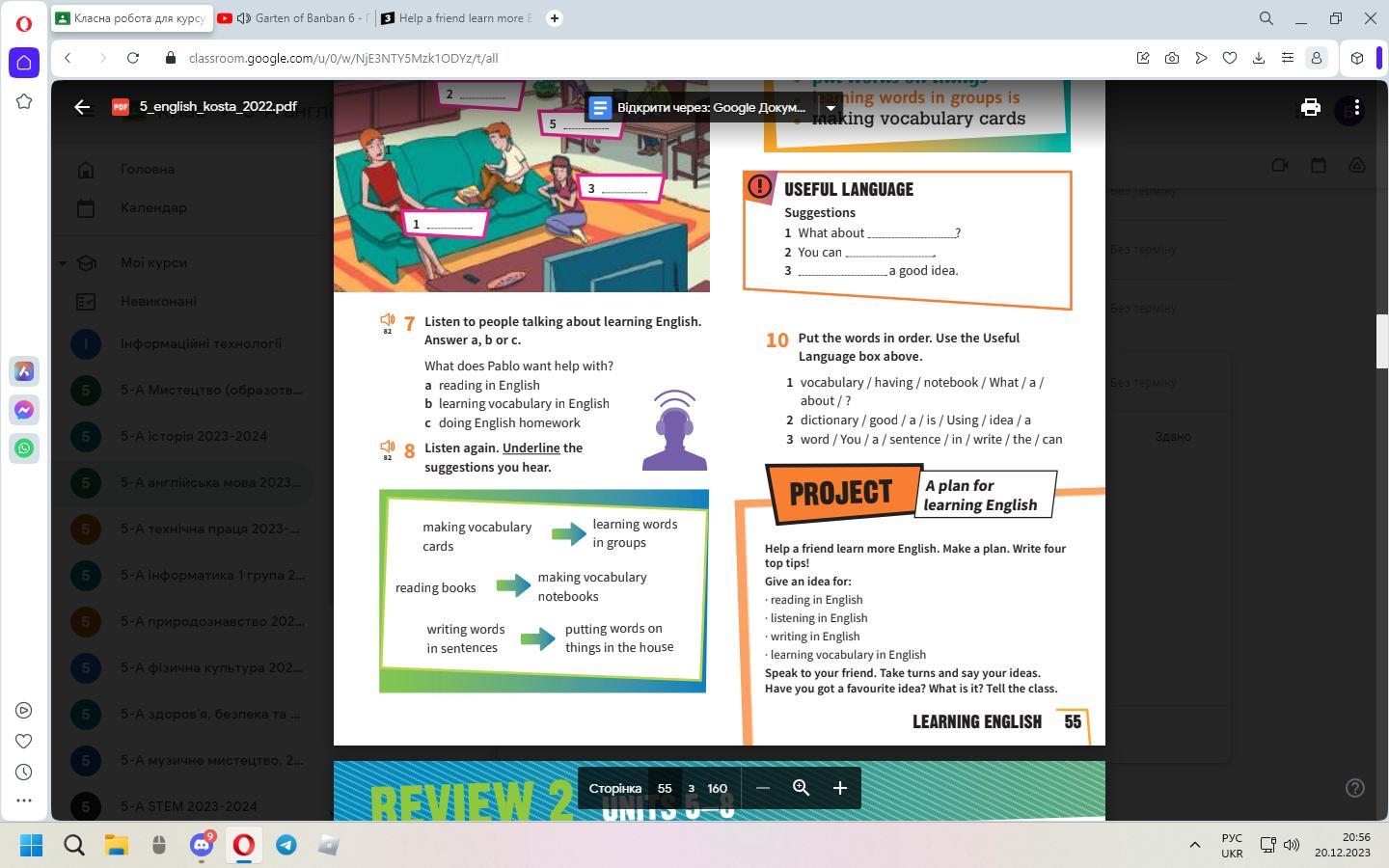
Task: Expand the open-with dropdown arrow
Action: click(830, 107)
